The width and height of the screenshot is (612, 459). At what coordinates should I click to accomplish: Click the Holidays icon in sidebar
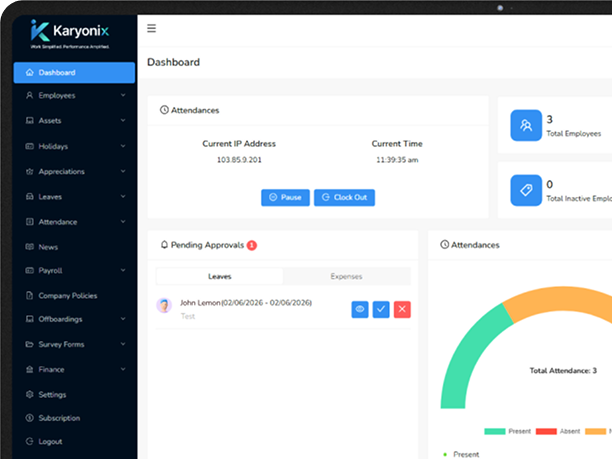(x=30, y=146)
